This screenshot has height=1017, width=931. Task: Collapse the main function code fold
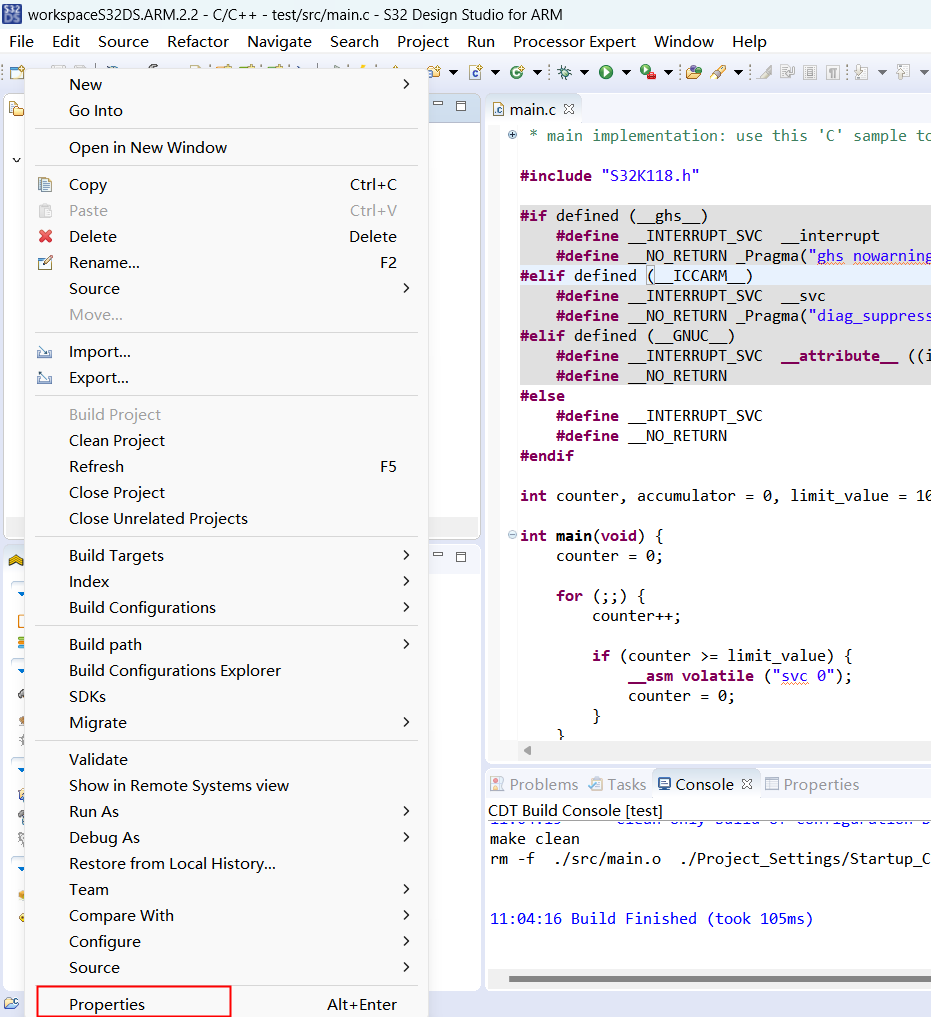512,536
